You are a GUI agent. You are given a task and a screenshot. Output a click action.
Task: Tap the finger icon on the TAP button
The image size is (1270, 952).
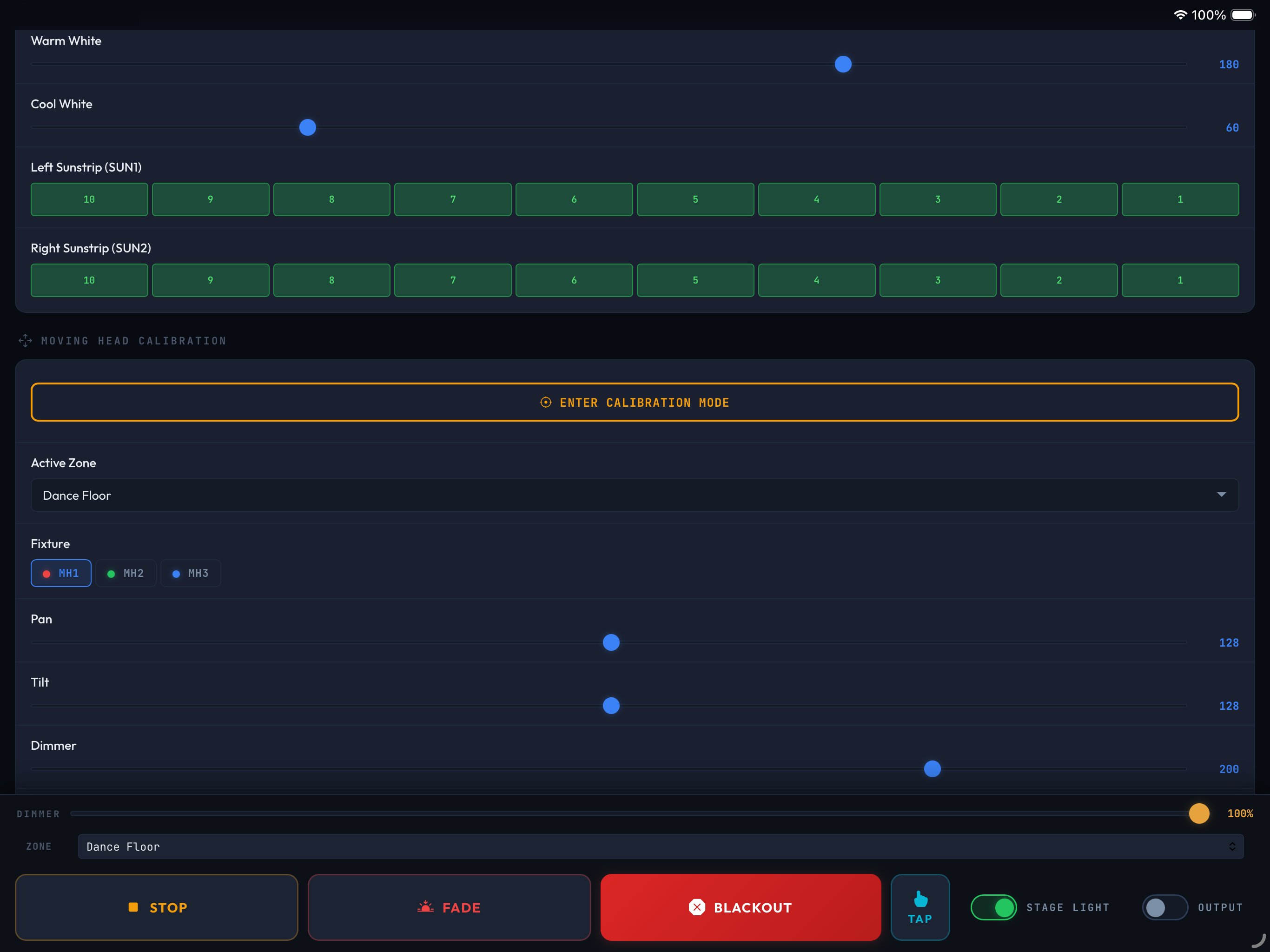coord(920,899)
